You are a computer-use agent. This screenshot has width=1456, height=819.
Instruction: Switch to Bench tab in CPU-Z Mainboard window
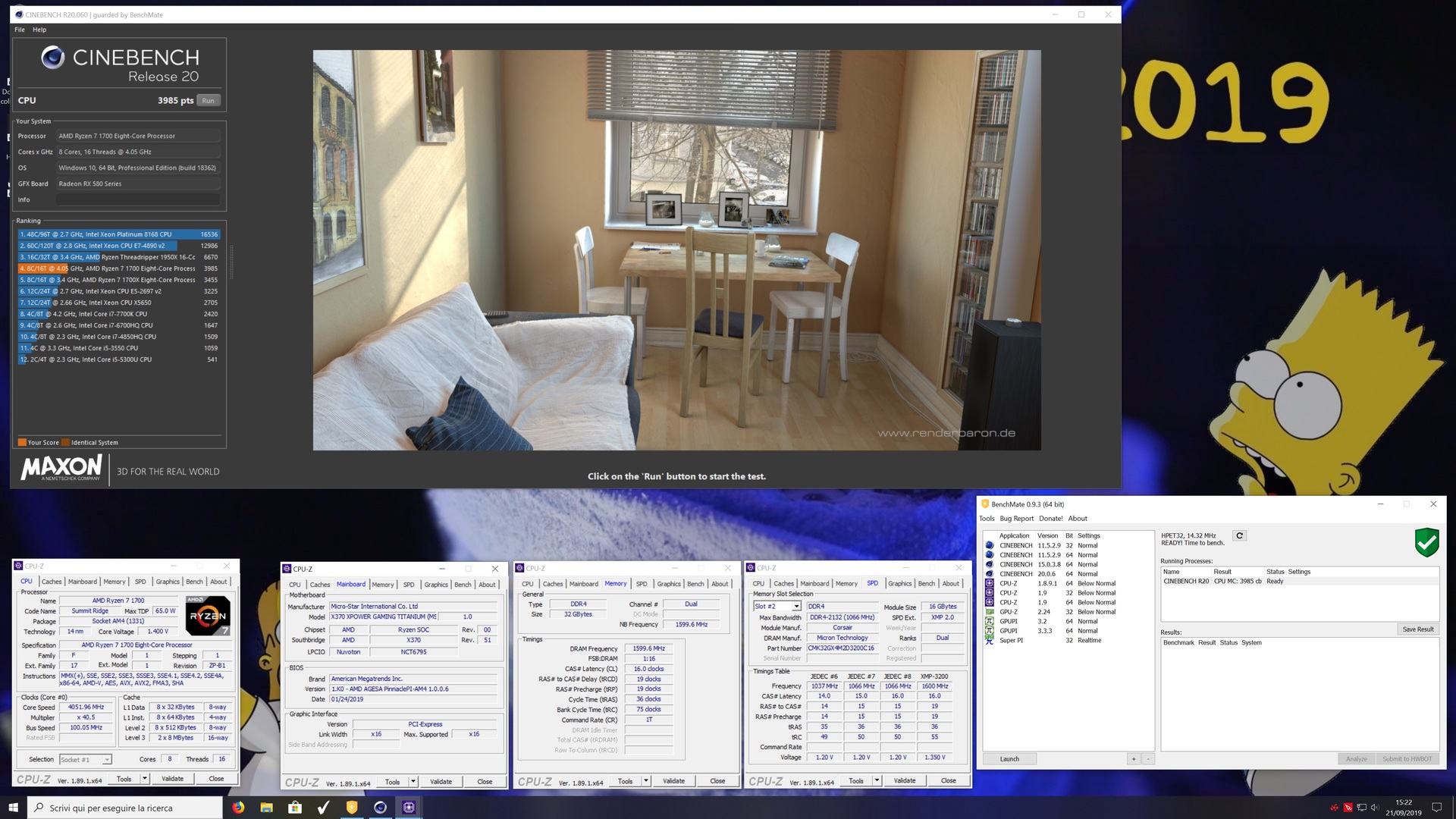(x=463, y=585)
